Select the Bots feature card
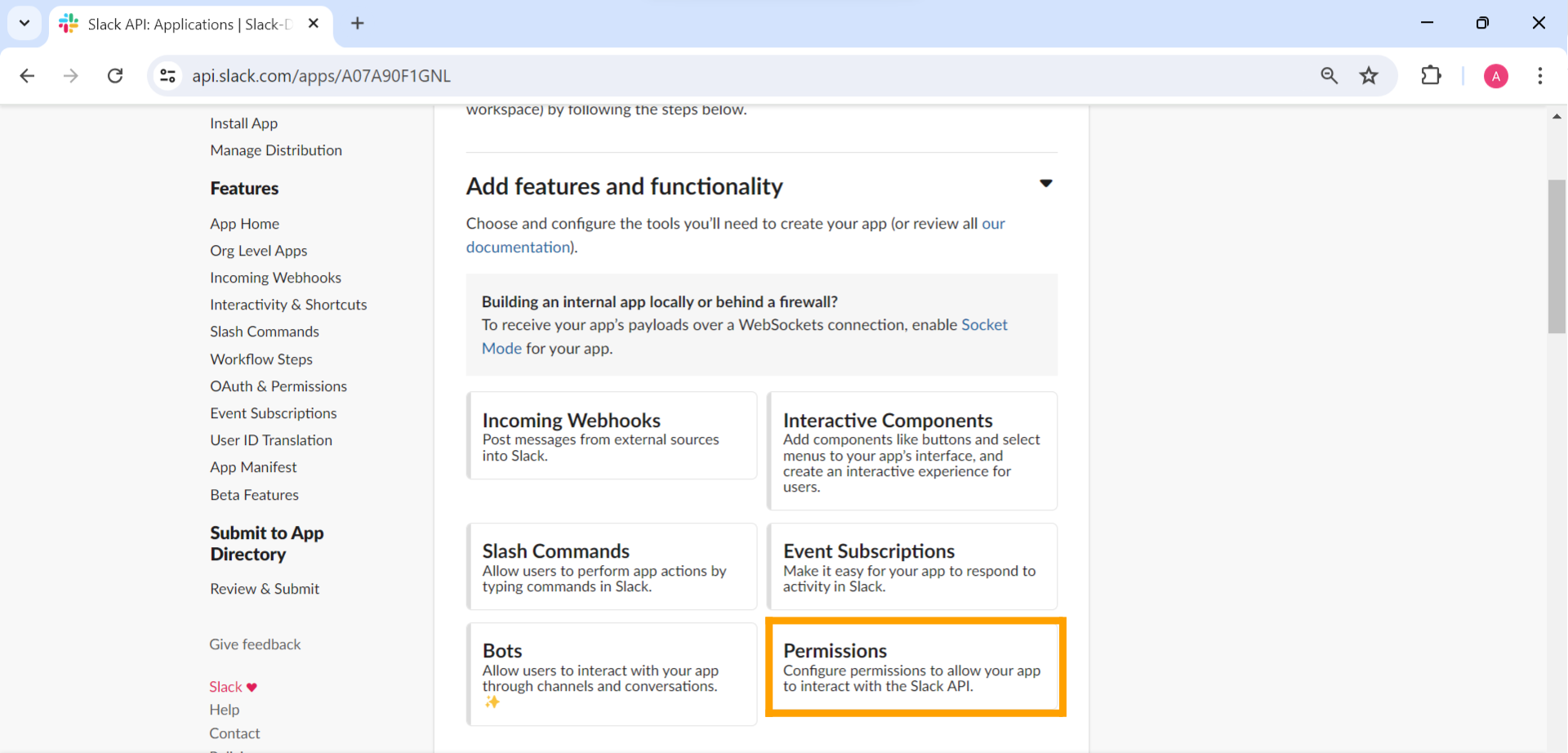The image size is (1568, 753). coord(611,674)
